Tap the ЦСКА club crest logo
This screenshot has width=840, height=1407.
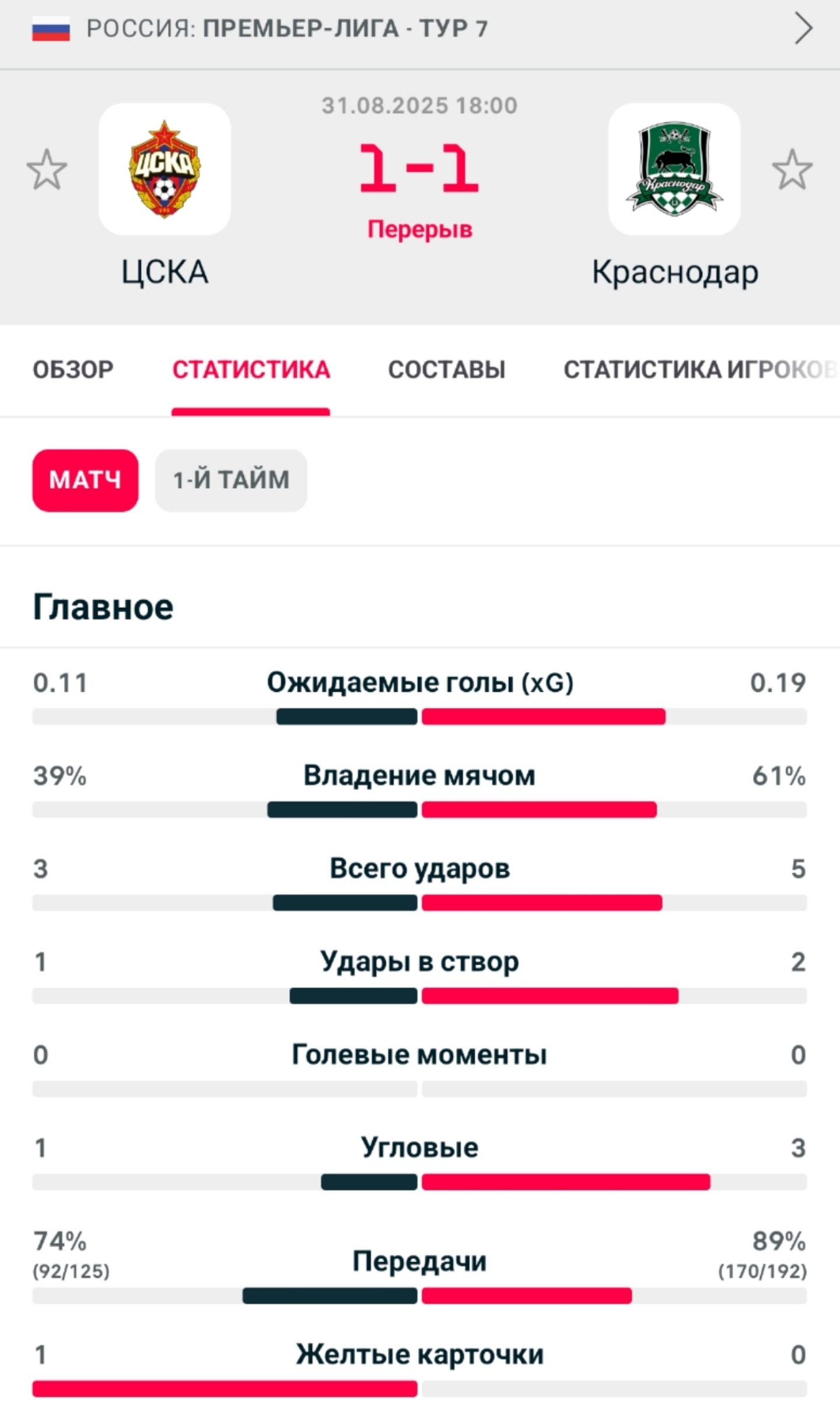point(164,169)
